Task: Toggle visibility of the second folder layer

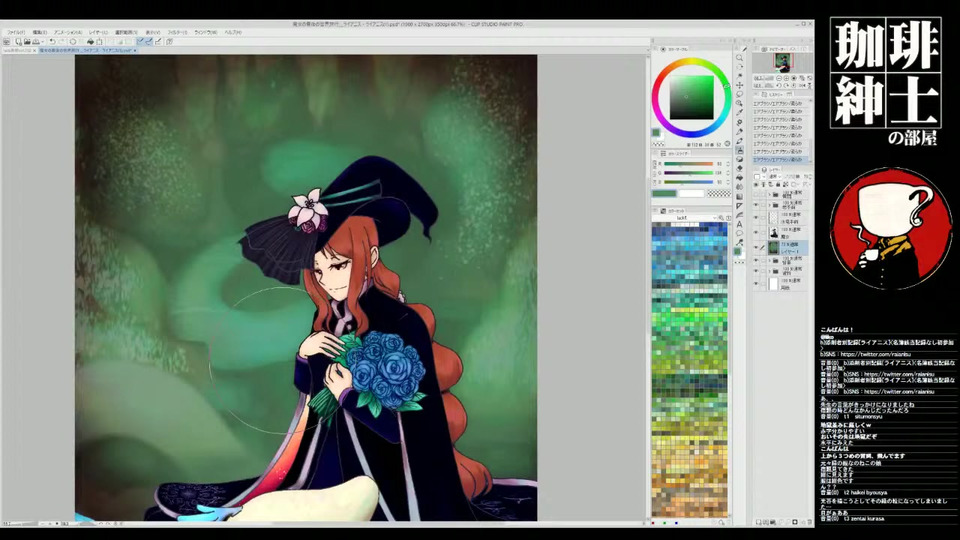Action: point(756,205)
